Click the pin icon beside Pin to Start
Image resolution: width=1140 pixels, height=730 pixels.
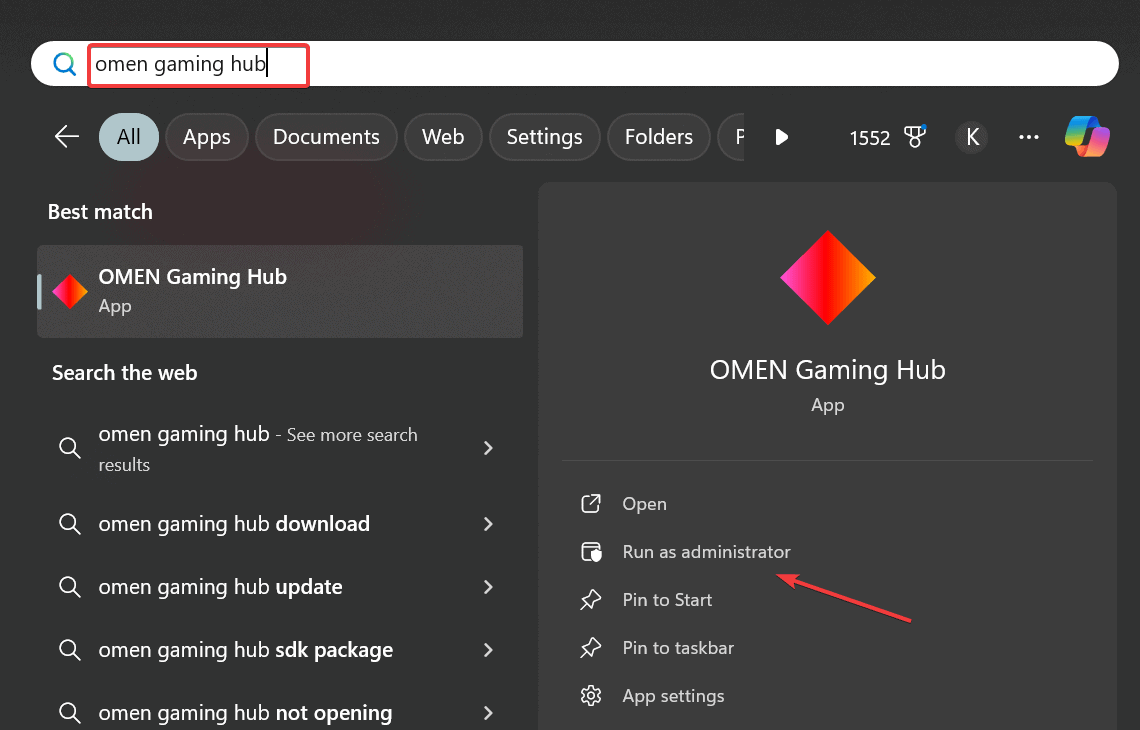coord(590,600)
